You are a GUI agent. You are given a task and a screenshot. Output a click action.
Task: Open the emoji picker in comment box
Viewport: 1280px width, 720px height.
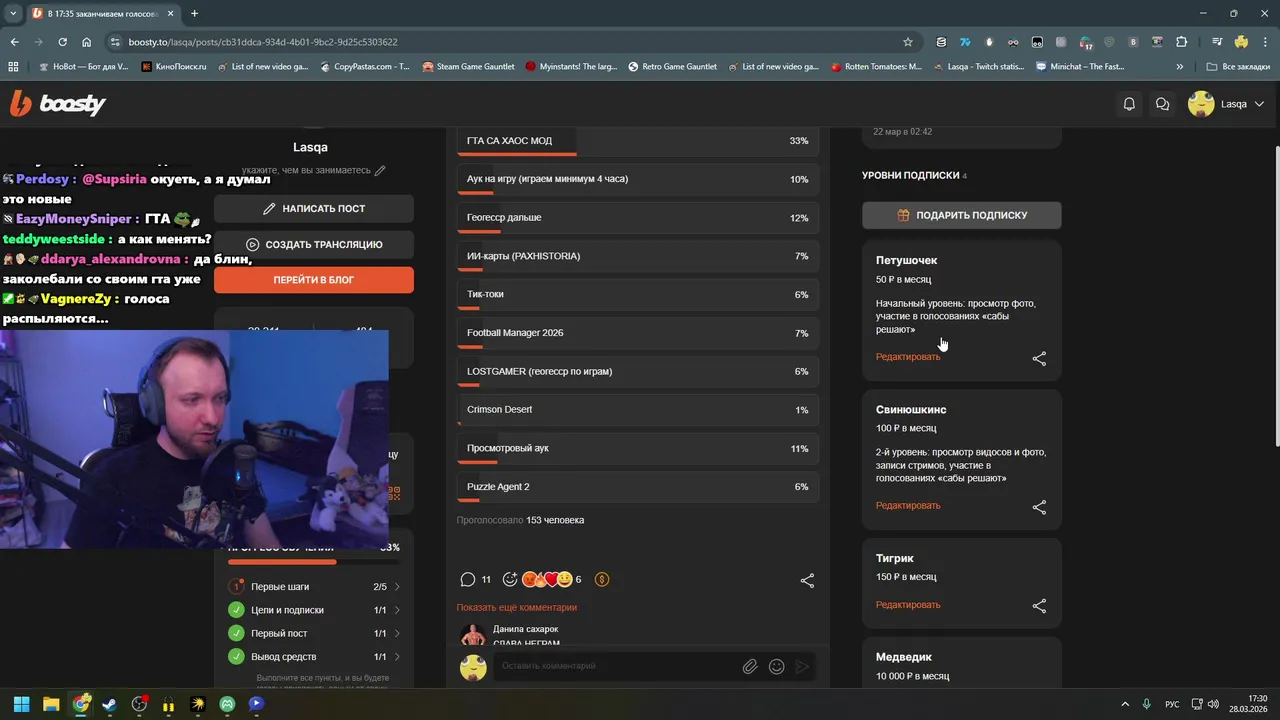(776, 666)
